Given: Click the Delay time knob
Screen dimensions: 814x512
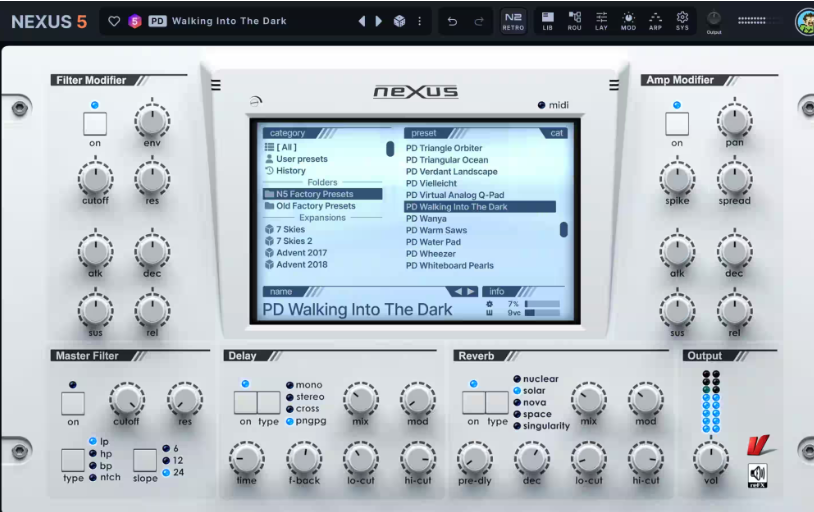Looking at the screenshot, I should [x=247, y=459].
